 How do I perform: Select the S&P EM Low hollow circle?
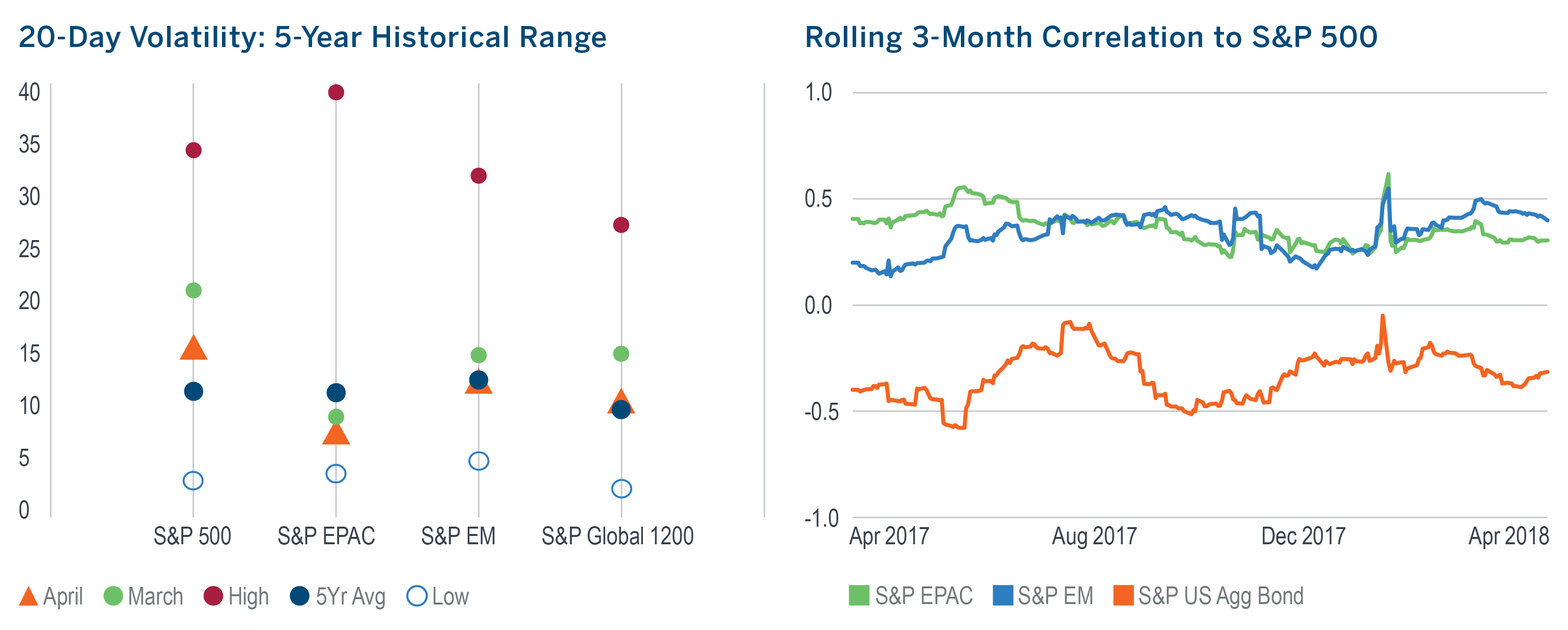[x=478, y=461]
